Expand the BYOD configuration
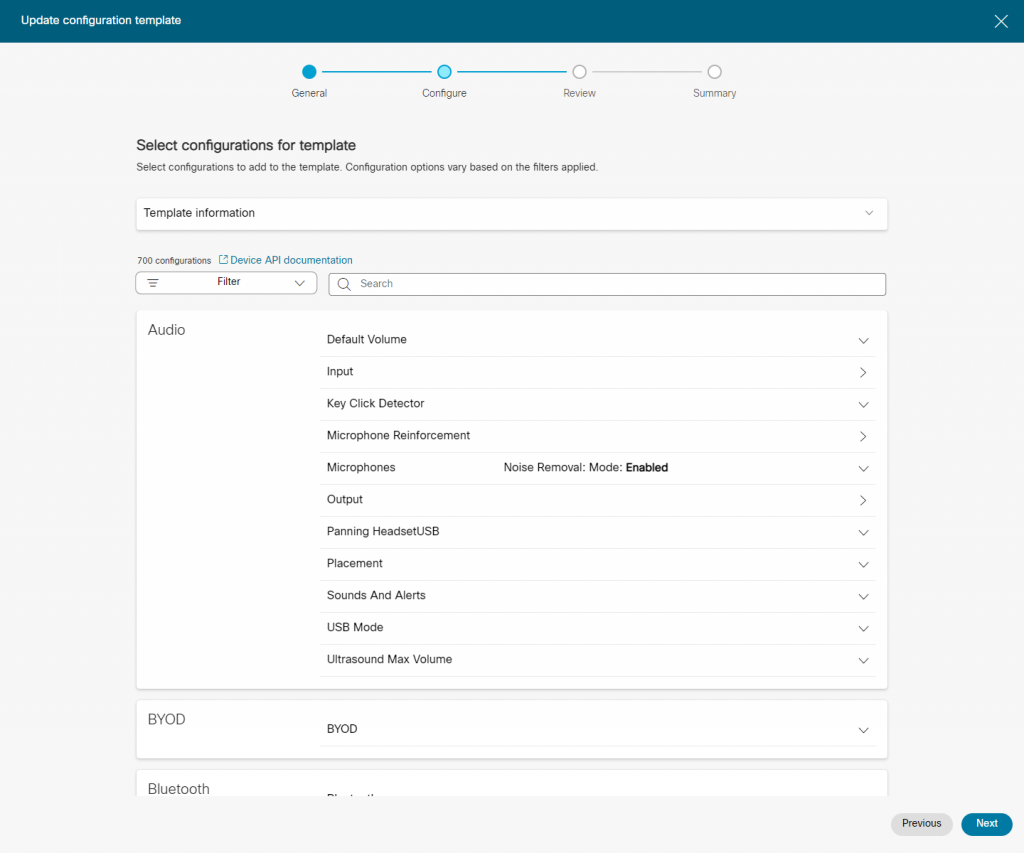 pos(863,730)
